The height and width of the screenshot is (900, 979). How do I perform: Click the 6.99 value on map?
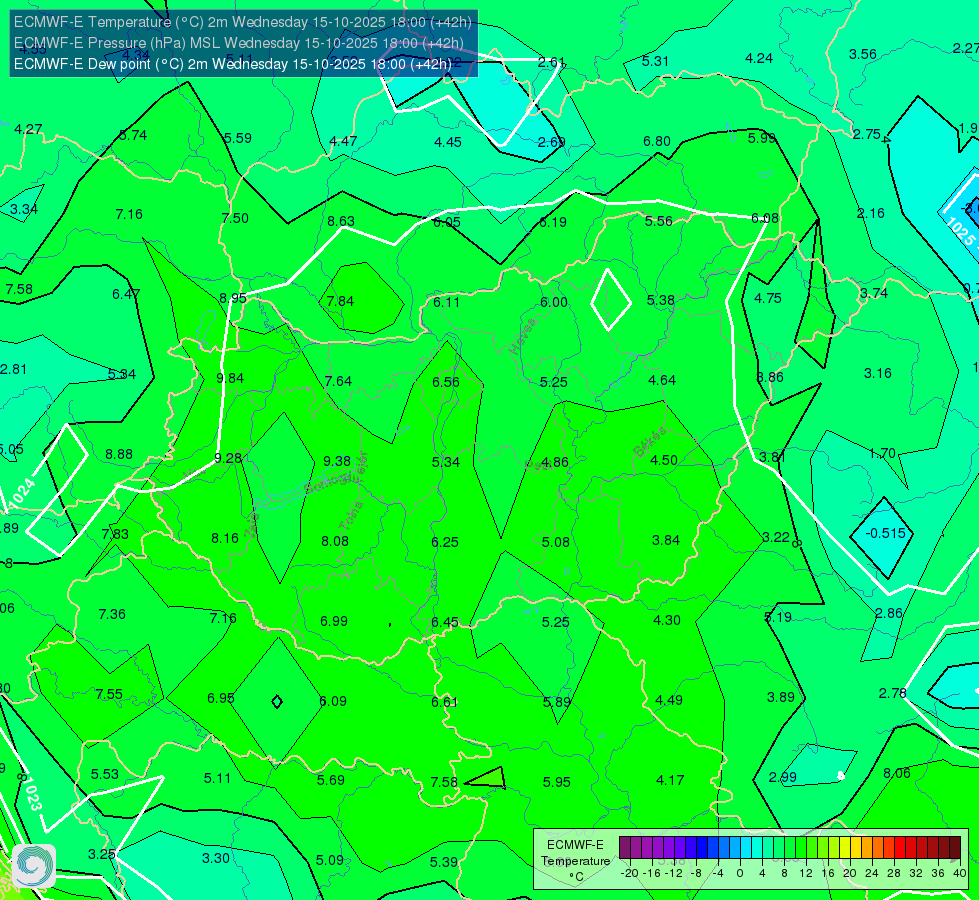334,621
